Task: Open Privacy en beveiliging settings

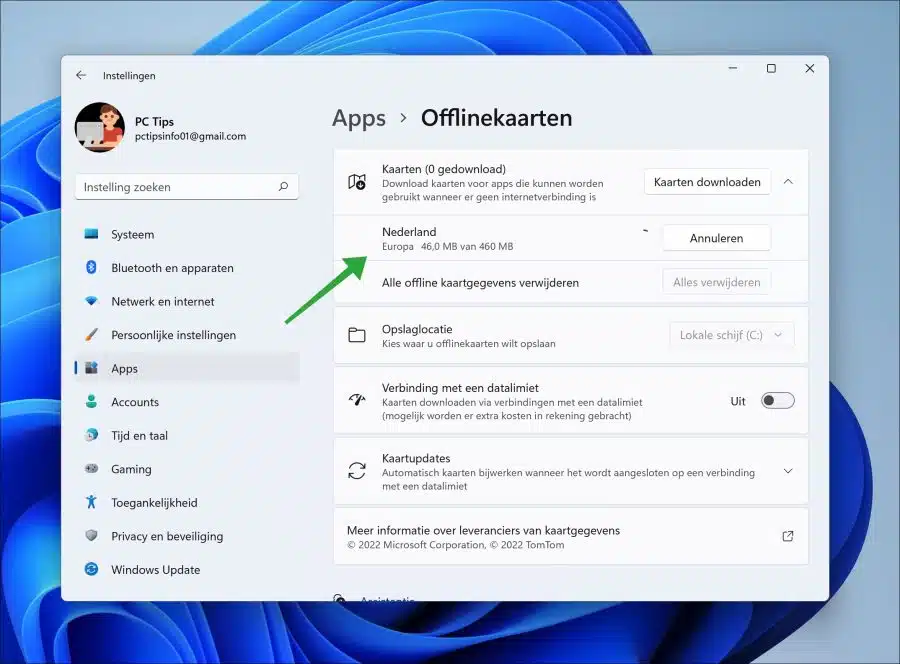Action: pos(187,536)
